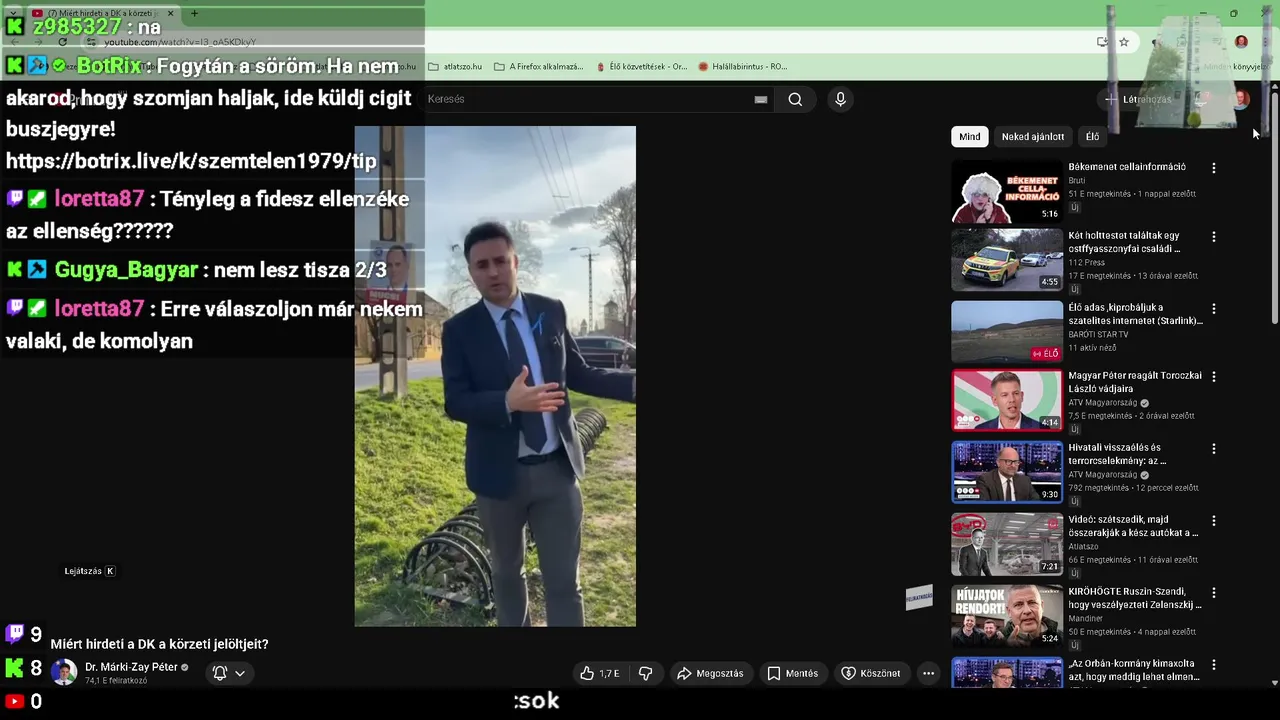
Task: Open Dr. Márki-Zay Péter channel avatar
Action: pos(64,672)
